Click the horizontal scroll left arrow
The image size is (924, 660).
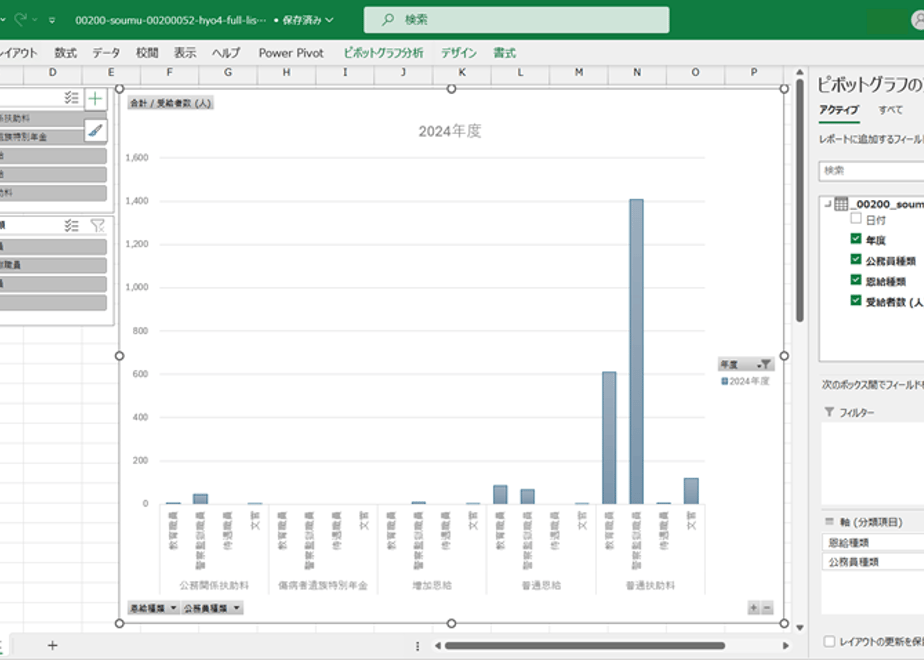(437, 646)
